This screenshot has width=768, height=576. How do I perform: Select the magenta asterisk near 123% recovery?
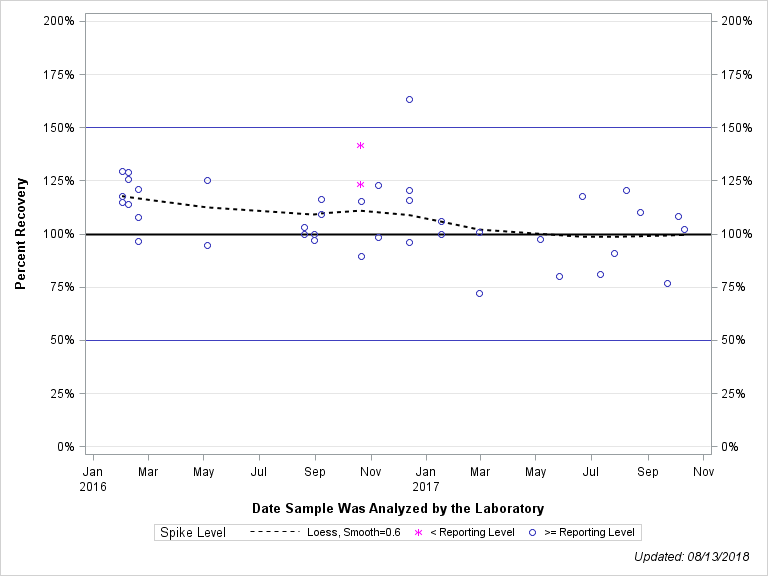tap(360, 185)
